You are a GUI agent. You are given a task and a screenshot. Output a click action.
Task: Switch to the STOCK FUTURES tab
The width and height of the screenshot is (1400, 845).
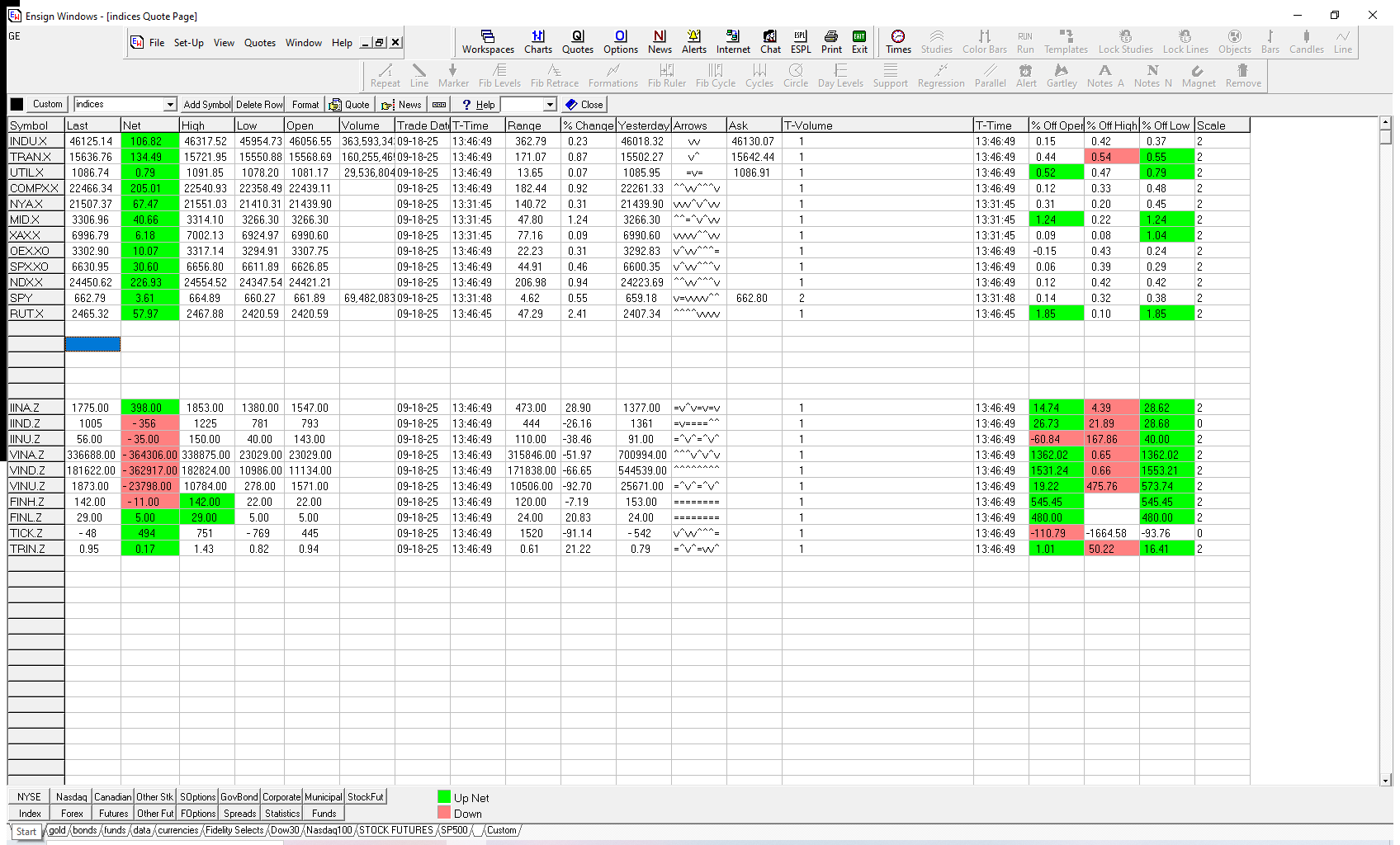(395, 830)
